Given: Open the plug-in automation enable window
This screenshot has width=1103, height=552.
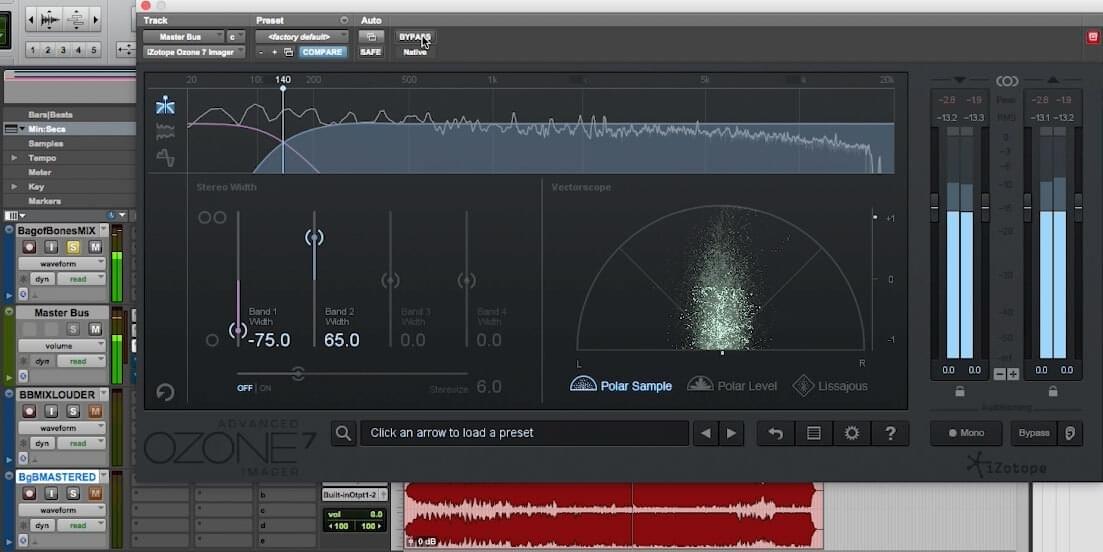Looking at the screenshot, I should click(371, 37).
